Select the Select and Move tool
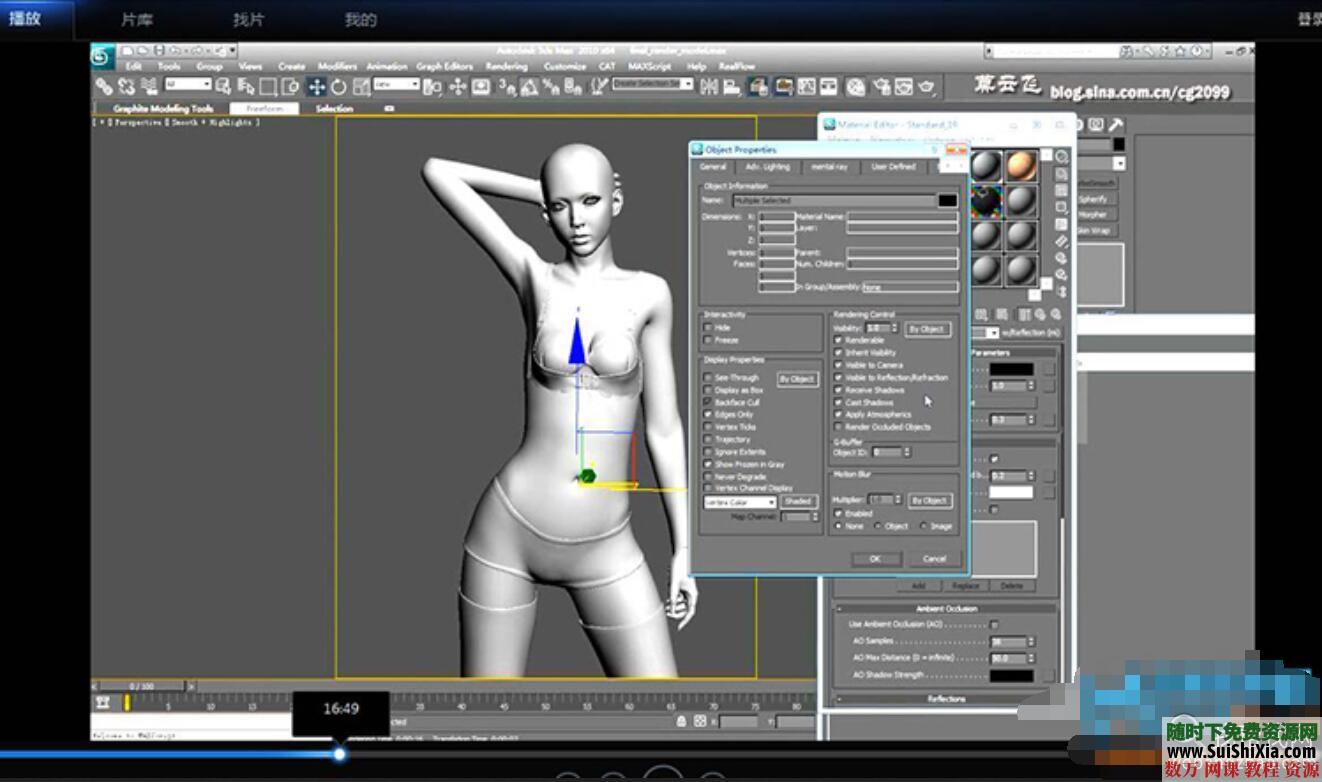This screenshot has width=1322, height=782. [x=317, y=88]
